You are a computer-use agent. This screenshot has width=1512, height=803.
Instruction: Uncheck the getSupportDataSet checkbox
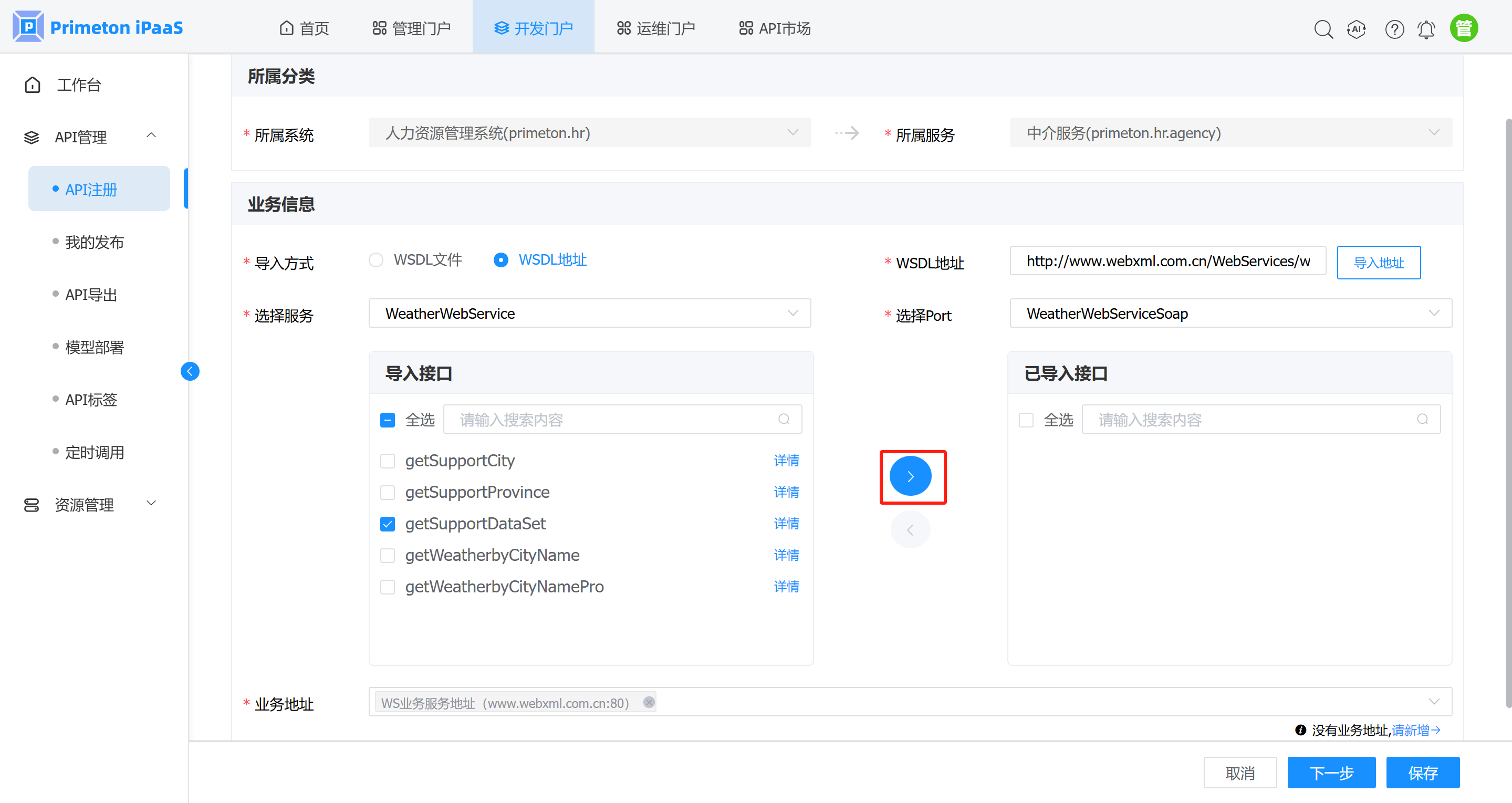[x=388, y=524]
